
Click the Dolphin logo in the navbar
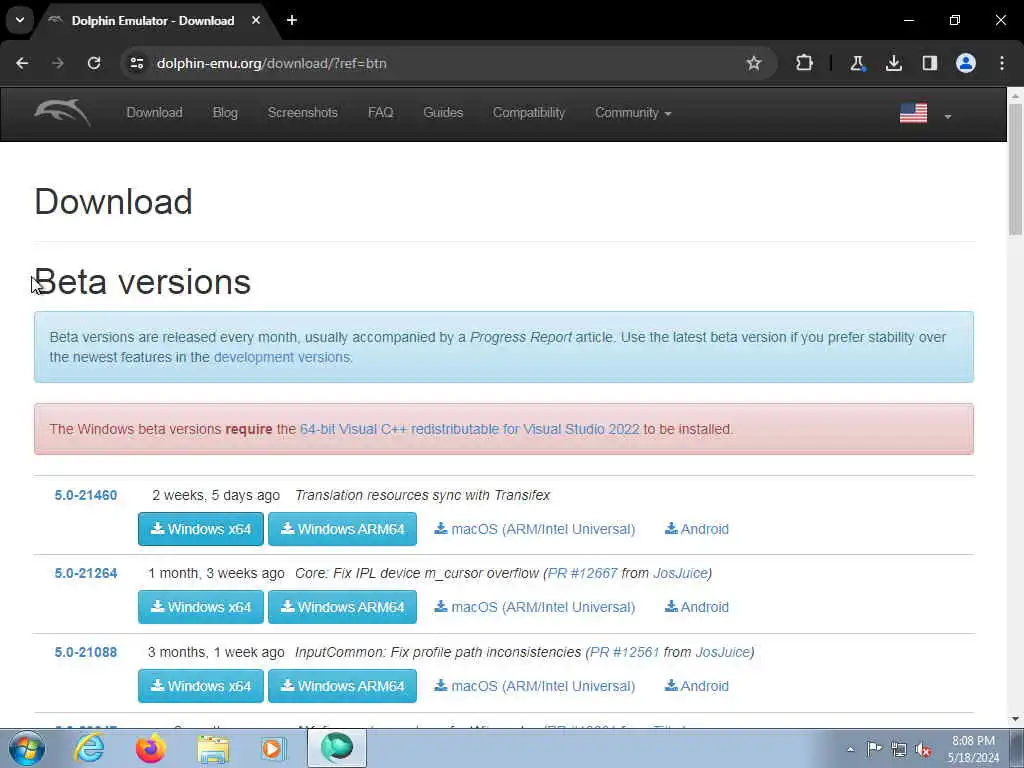(63, 113)
